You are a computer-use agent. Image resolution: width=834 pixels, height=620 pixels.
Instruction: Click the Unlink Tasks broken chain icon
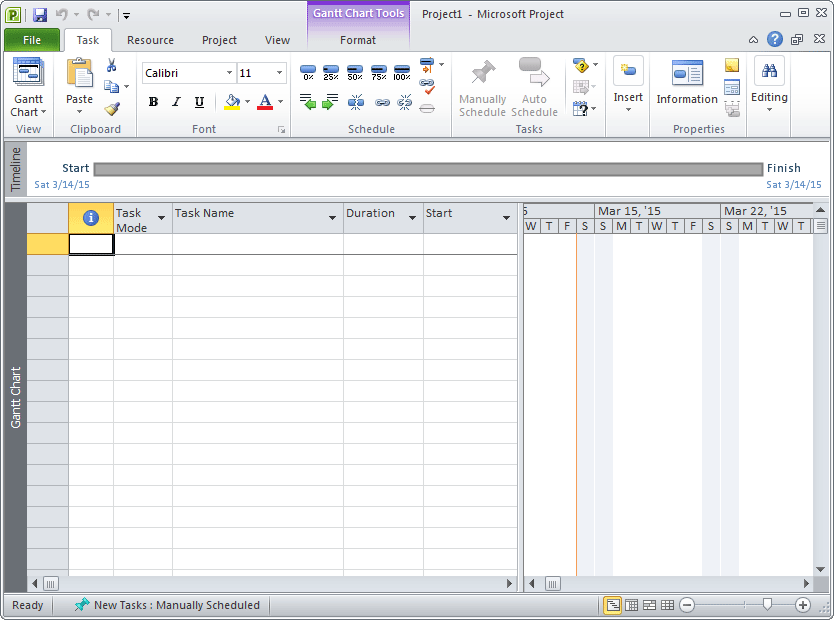[x=405, y=102]
